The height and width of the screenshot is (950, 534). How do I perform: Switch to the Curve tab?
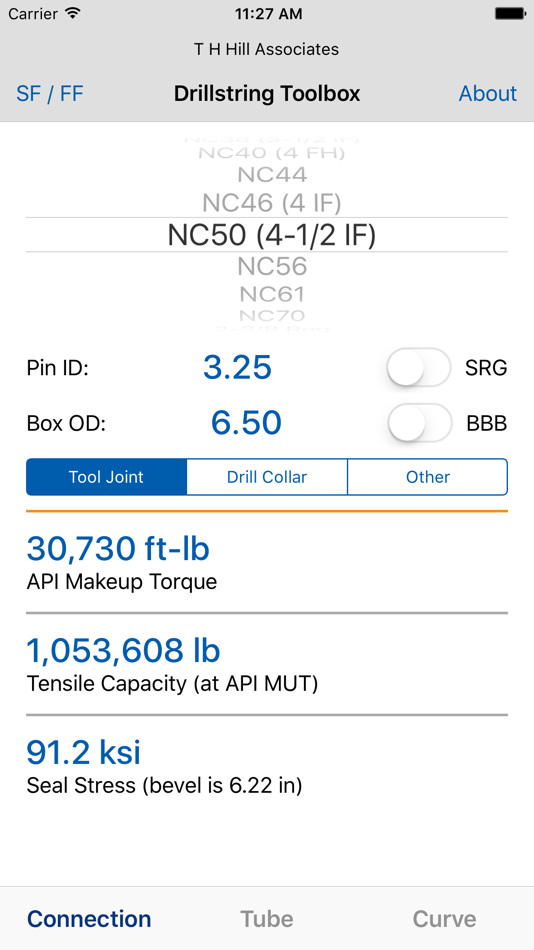[x=444, y=919]
